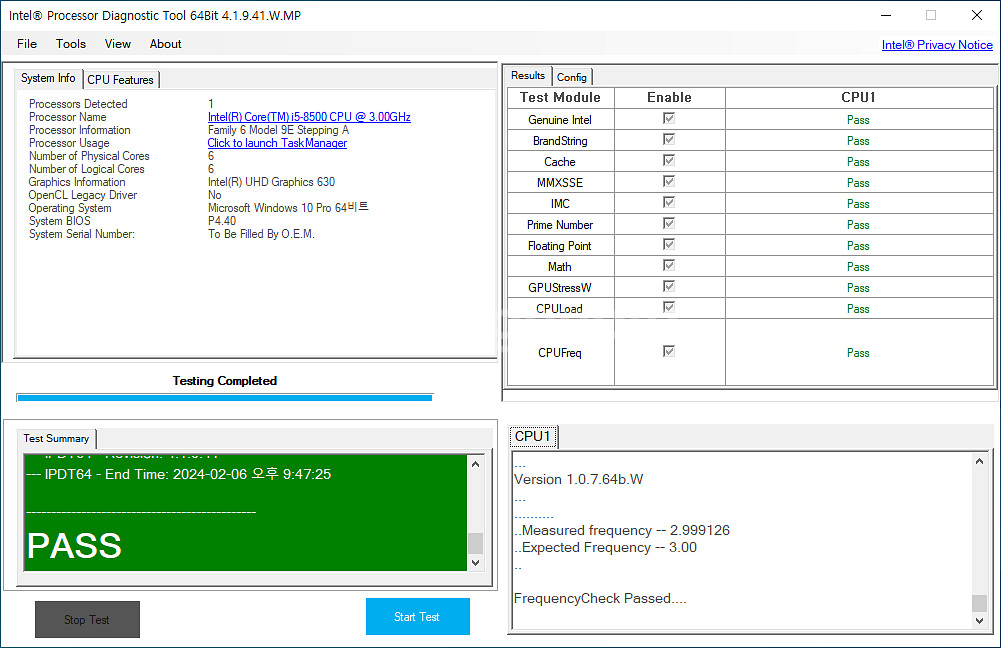Click the Start Test button
The image size is (1001, 648).
(418, 617)
